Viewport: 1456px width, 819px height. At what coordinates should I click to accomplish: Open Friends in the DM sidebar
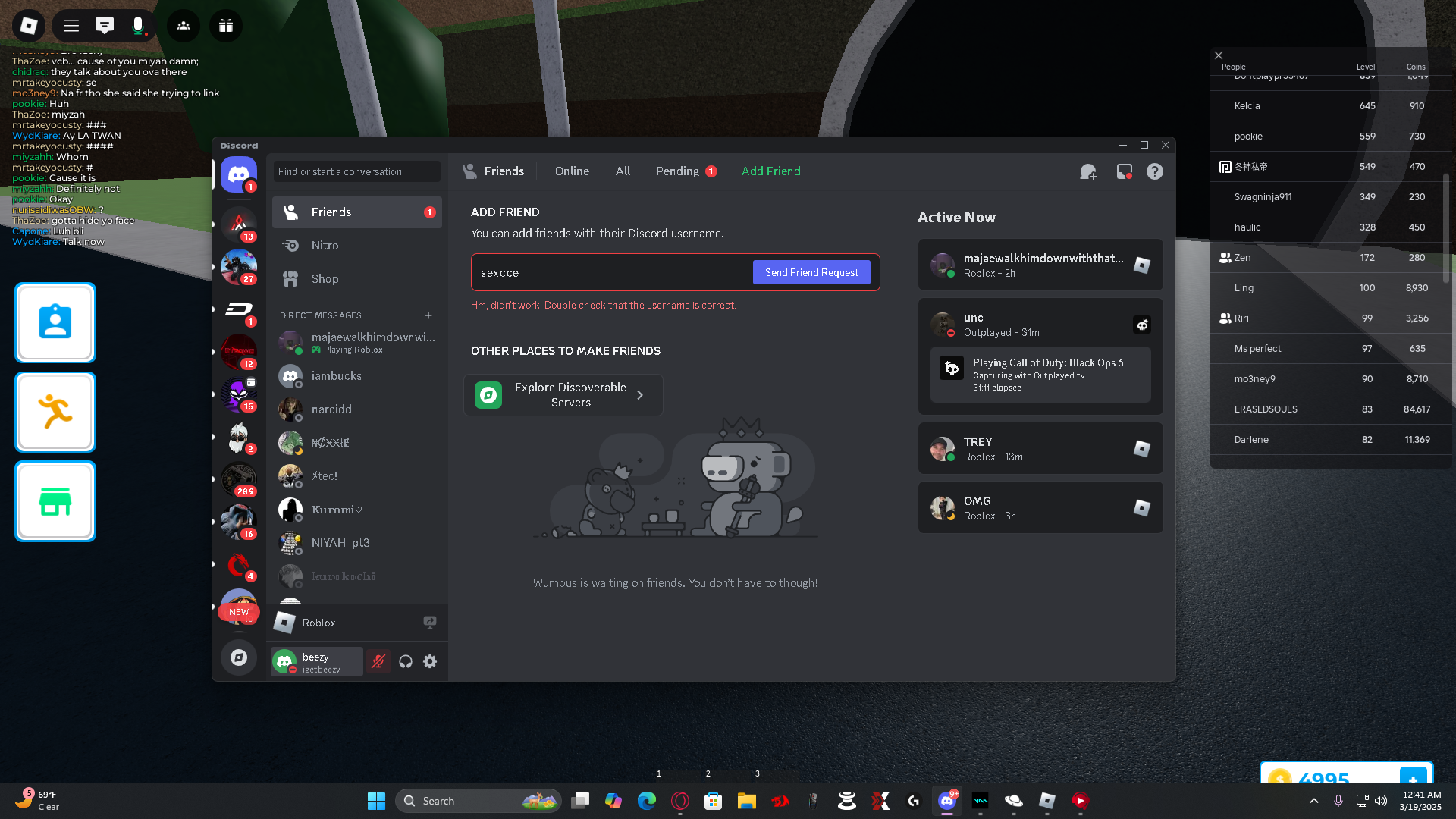357,212
